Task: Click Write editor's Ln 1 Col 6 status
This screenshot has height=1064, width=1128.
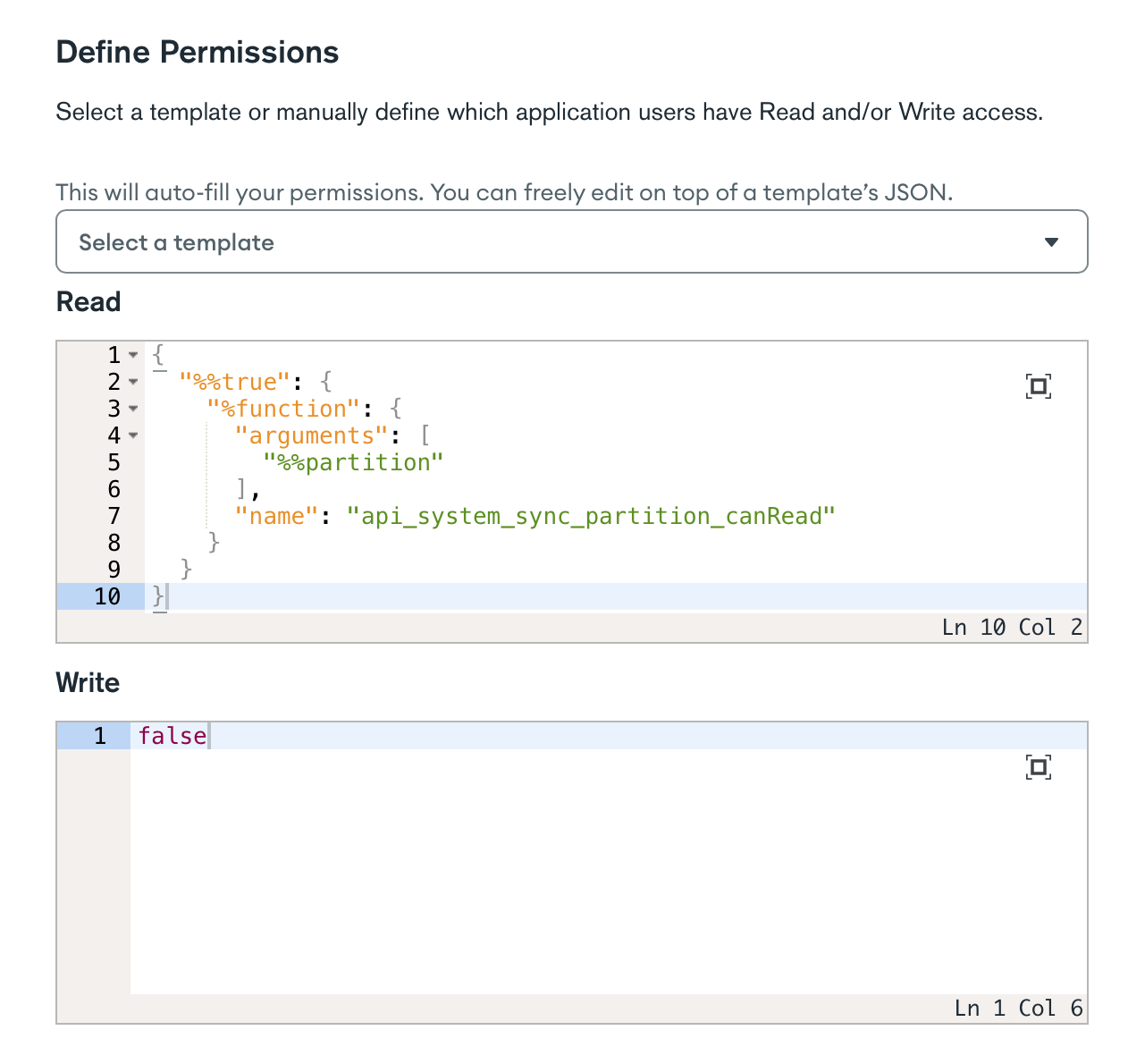Action: point(1018,1009)
